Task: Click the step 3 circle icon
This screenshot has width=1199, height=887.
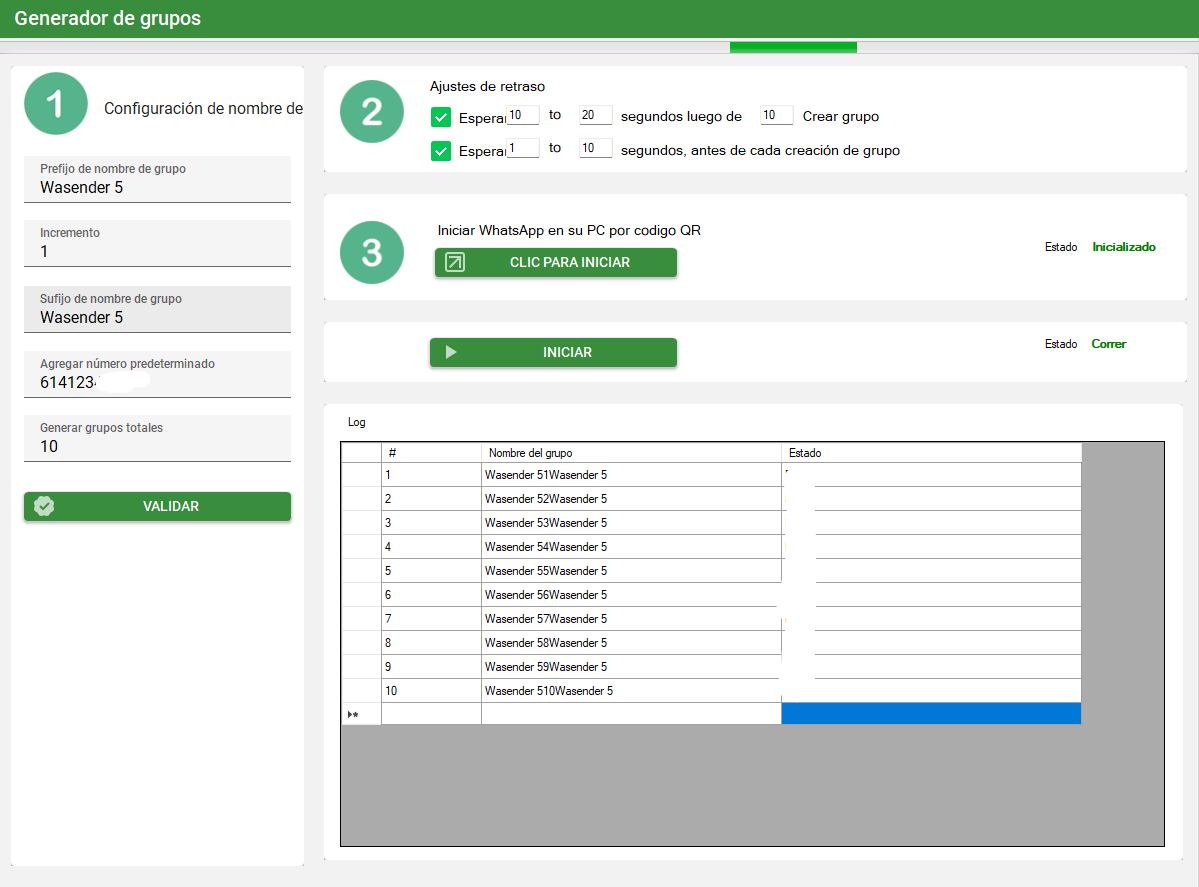Action: coord(372,252)
